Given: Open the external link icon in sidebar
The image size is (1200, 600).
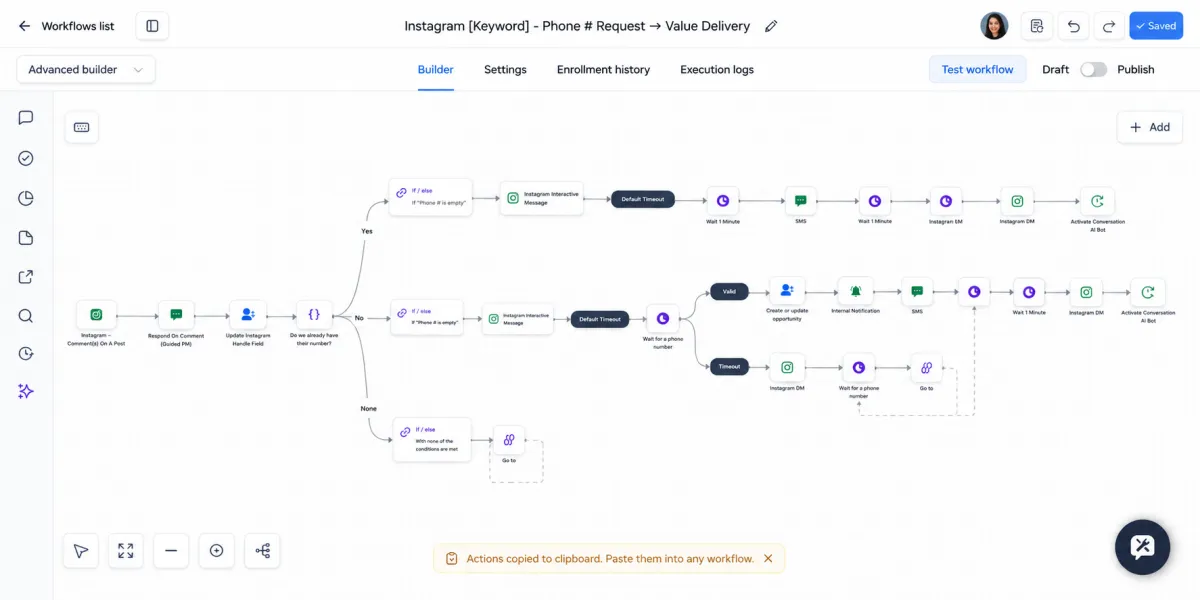Looking at the screenshot, I should pyautogui.click(x=26, y=277).
